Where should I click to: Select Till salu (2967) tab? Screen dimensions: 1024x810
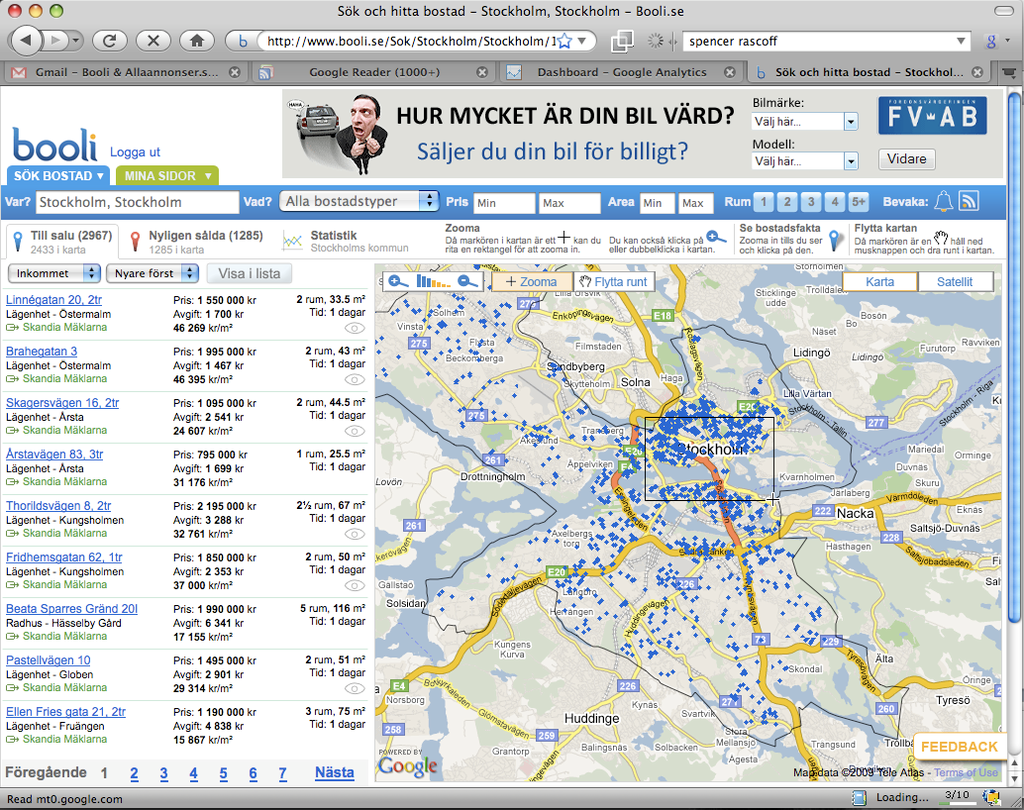point(63,242)
